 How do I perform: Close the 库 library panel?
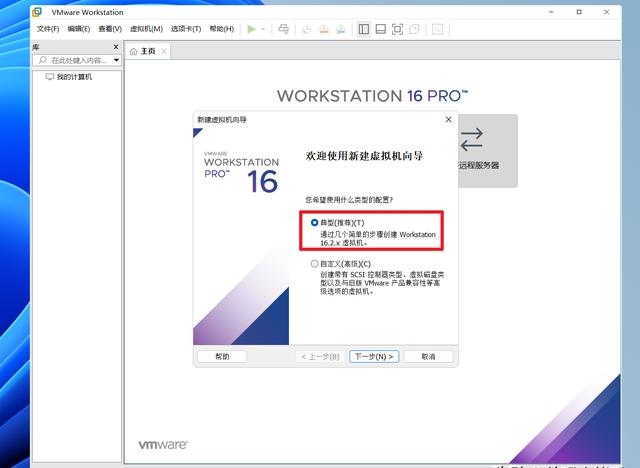point(116,47)
